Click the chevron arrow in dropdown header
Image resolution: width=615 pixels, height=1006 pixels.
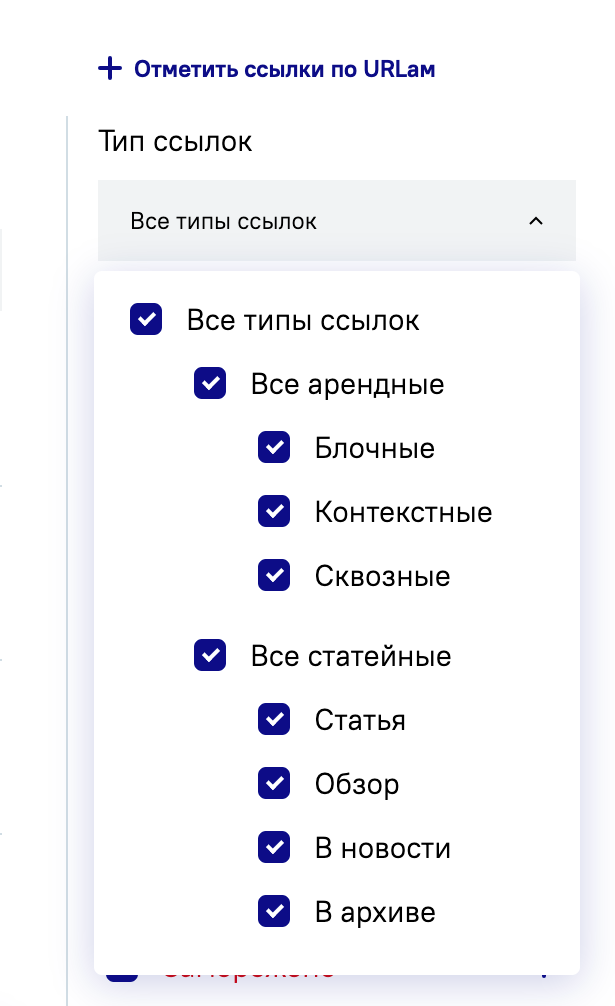536,221
